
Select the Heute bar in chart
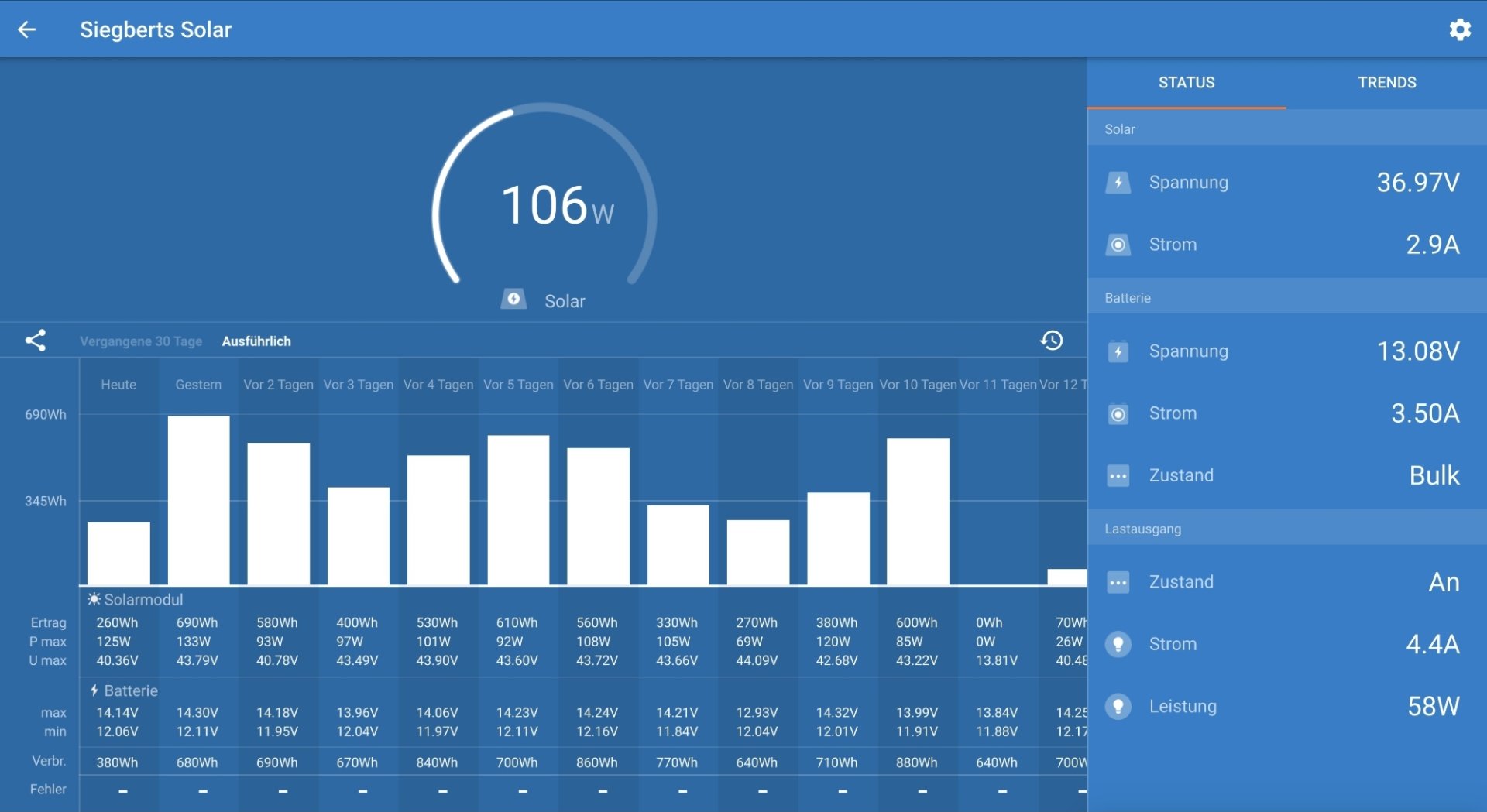point(118,553)
